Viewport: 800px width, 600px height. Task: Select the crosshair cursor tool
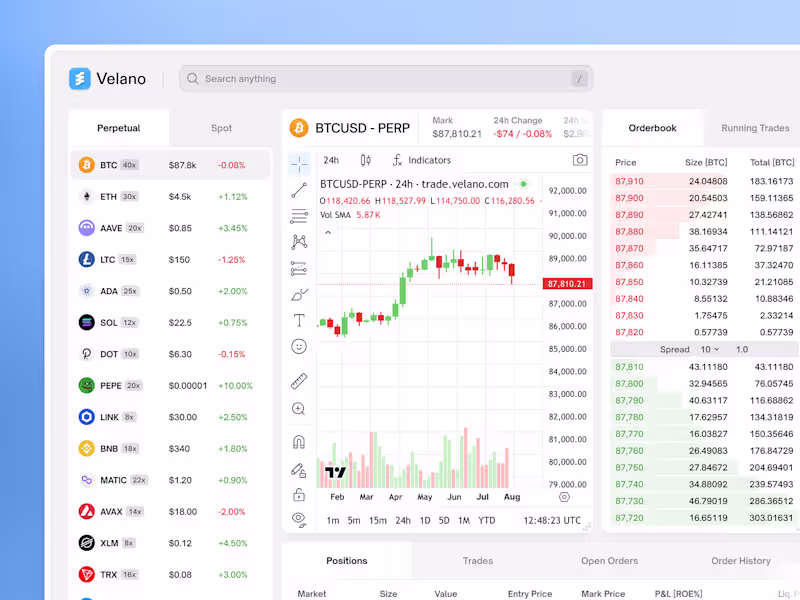pyautogui.click(x=298, y=161)
